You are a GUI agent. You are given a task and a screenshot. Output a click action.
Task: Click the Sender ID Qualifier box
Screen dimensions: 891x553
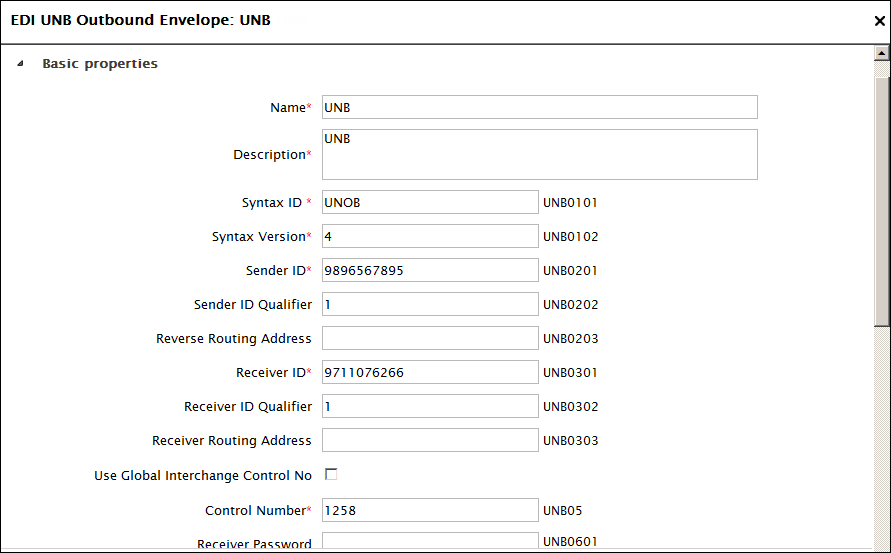(430, 305)
